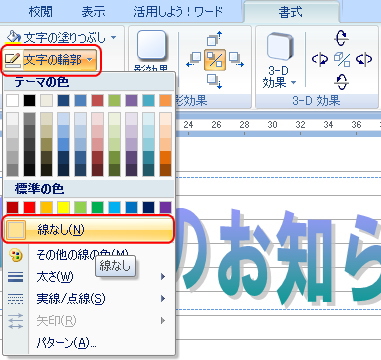Toggle shadow on/off center button
This screenshot has height=360, width=381.
coord(215,60)
